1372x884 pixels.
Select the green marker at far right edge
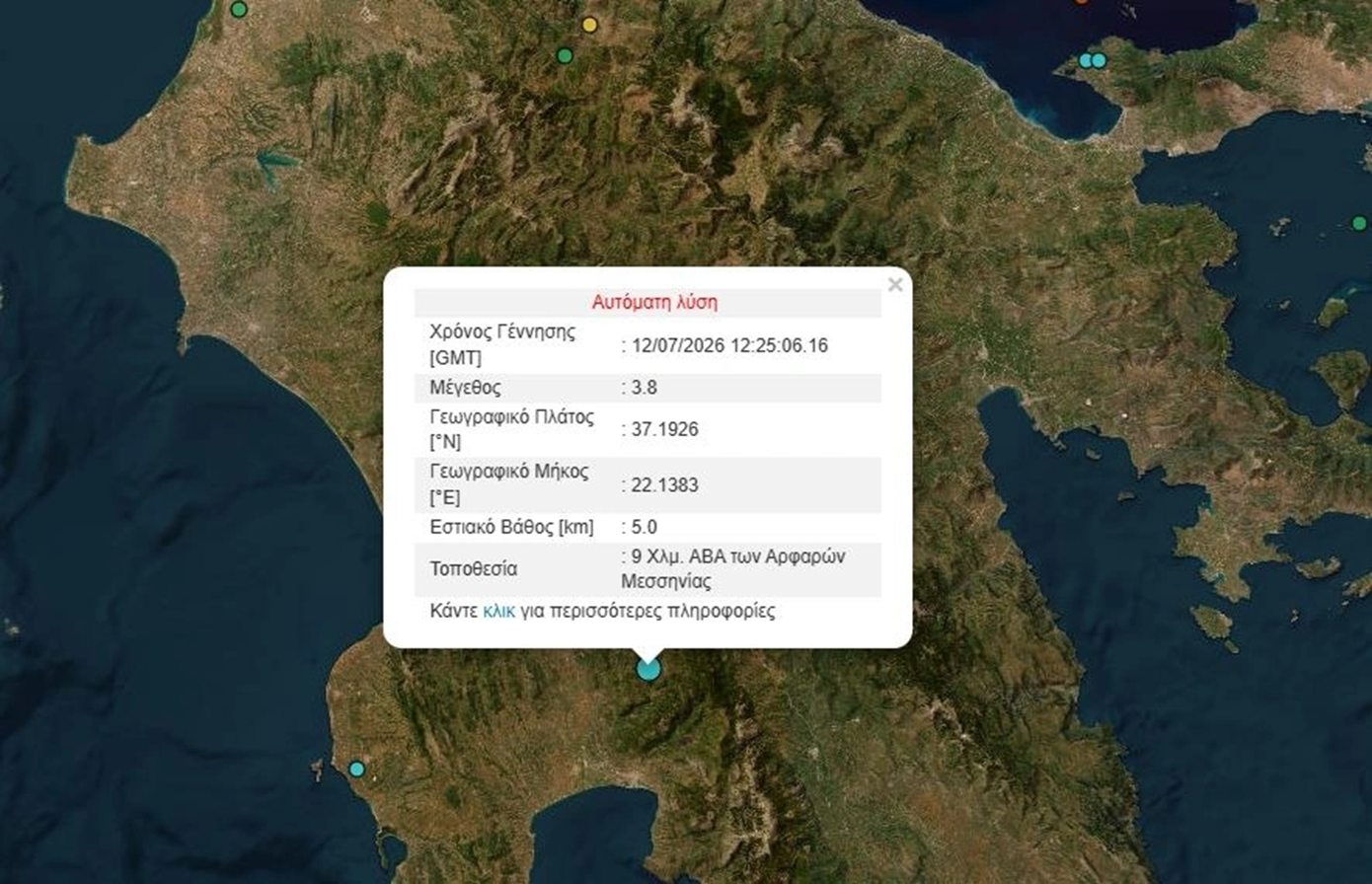[x=1360, y=223]
